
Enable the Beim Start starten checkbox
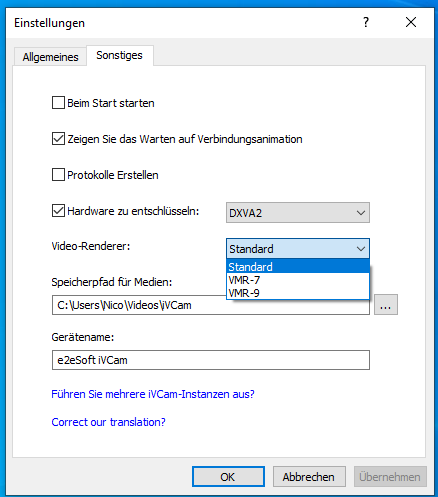tap(58, 103)
